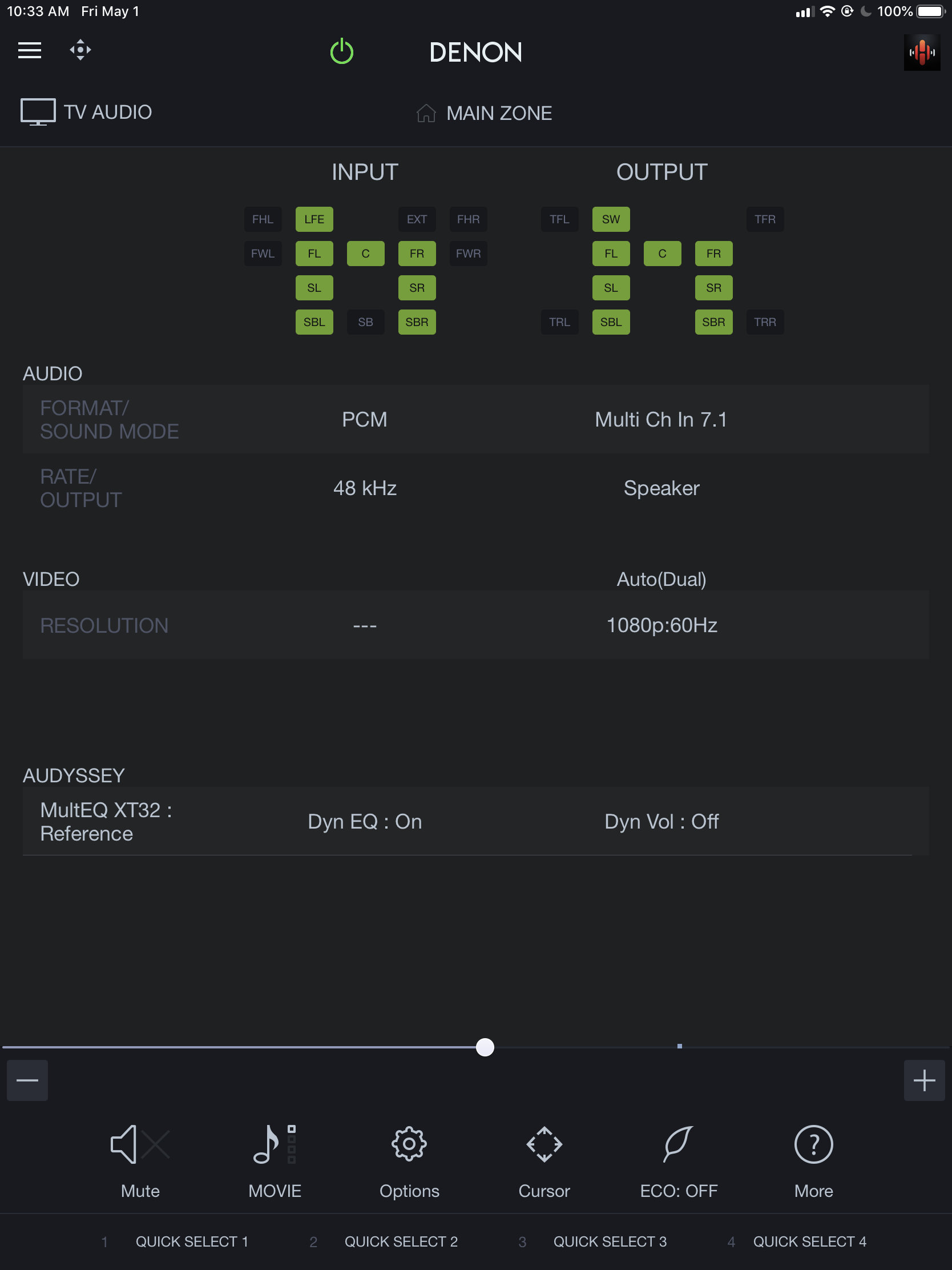Click the volume slider handle

pos(485,1047)
